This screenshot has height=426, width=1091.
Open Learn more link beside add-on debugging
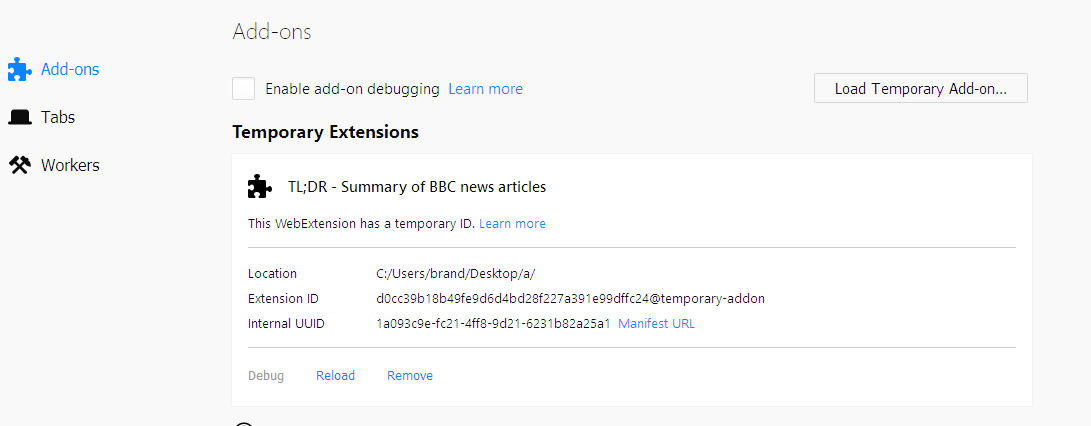click(x=485, y=89)
